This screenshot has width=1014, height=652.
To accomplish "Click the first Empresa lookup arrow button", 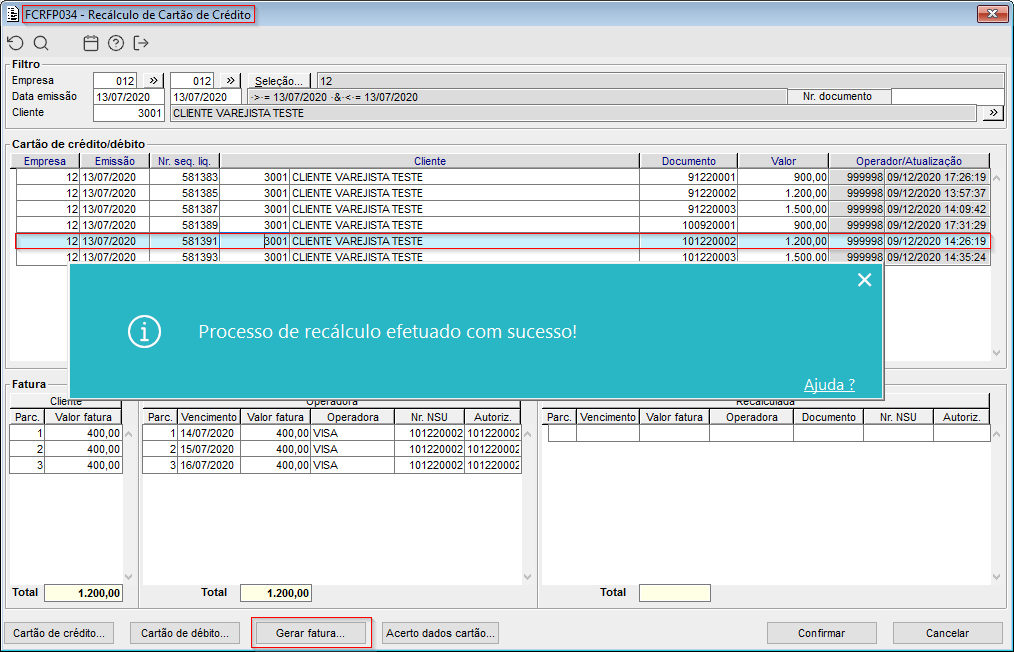I will click(x=153, y=81).
